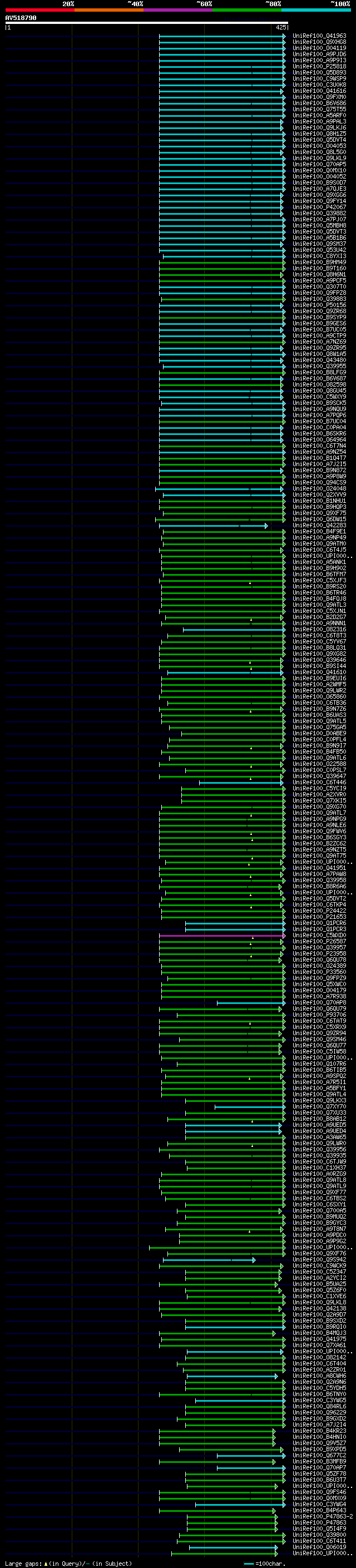356x1568 pixels.
Task: Select the UniRef100_P42067 label
Action: tap(319, 207)
